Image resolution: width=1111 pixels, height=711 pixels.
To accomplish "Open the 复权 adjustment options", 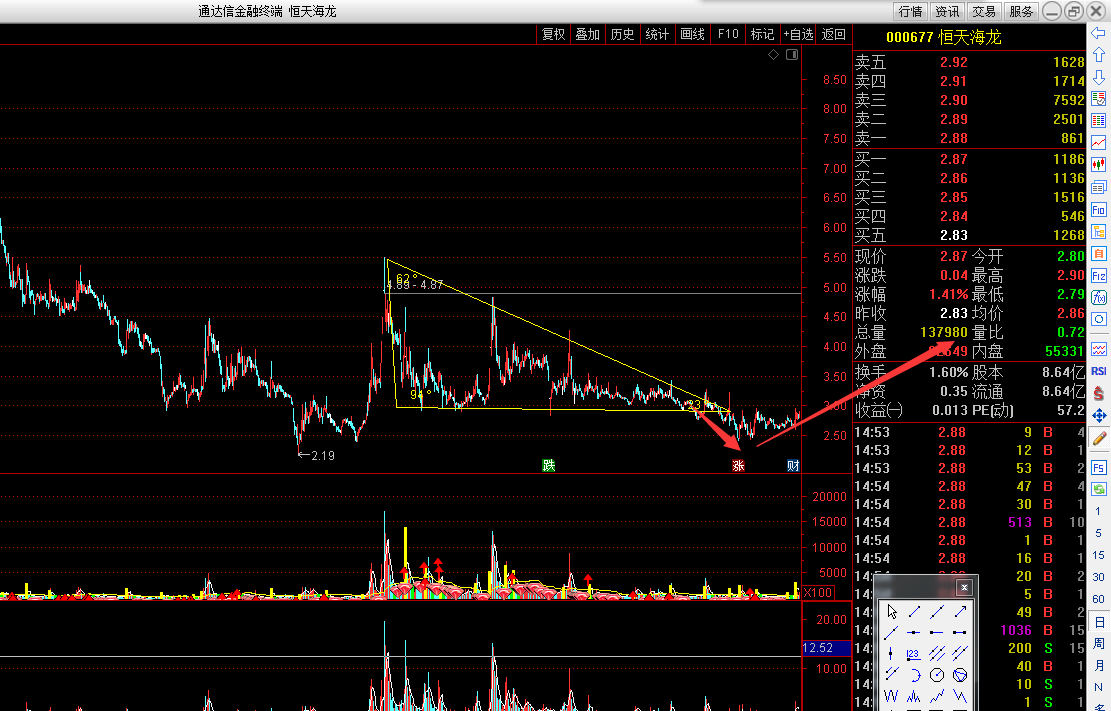I will click(x=553, y=34).
